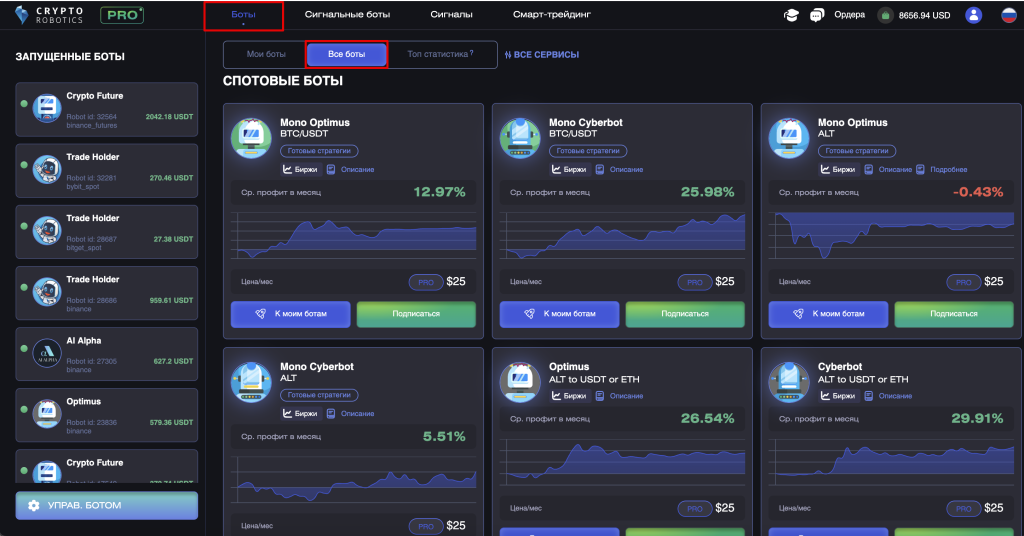The height and width of the screenshot is (536, 1024).
Task: Click Биржи chart icon on Mono Optimus BTC/USDT
Action: pyautogui.click(x=287, y=169)
